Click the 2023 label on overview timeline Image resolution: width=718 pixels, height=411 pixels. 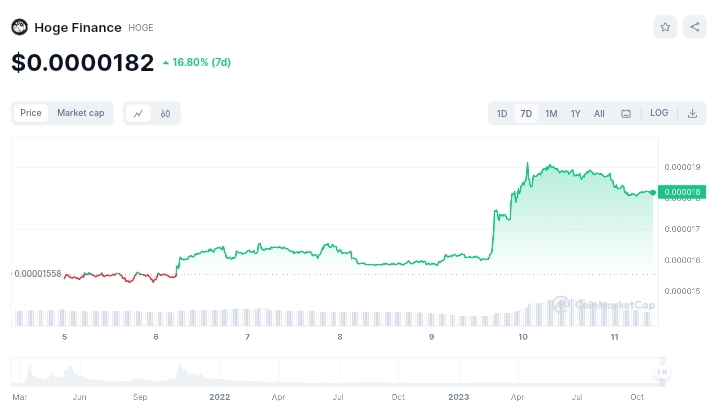point(458,397)
